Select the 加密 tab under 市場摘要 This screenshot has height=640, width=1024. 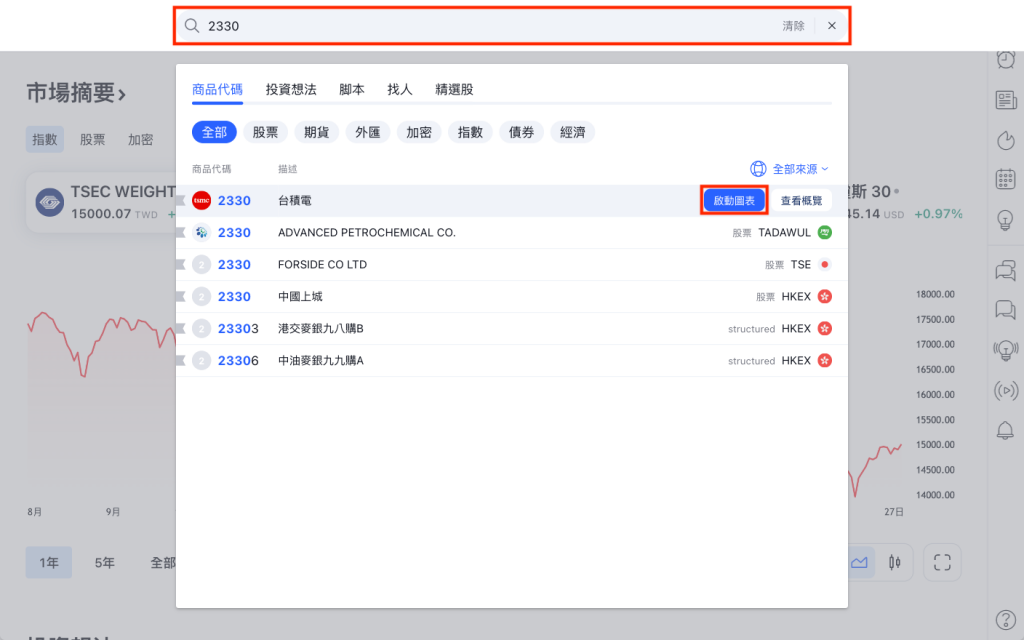coord(140,139)
